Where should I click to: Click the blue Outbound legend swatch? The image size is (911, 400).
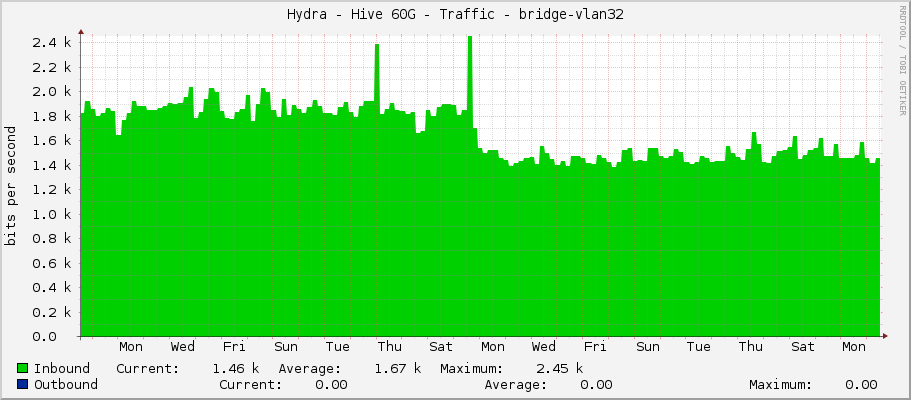(23, 384)
